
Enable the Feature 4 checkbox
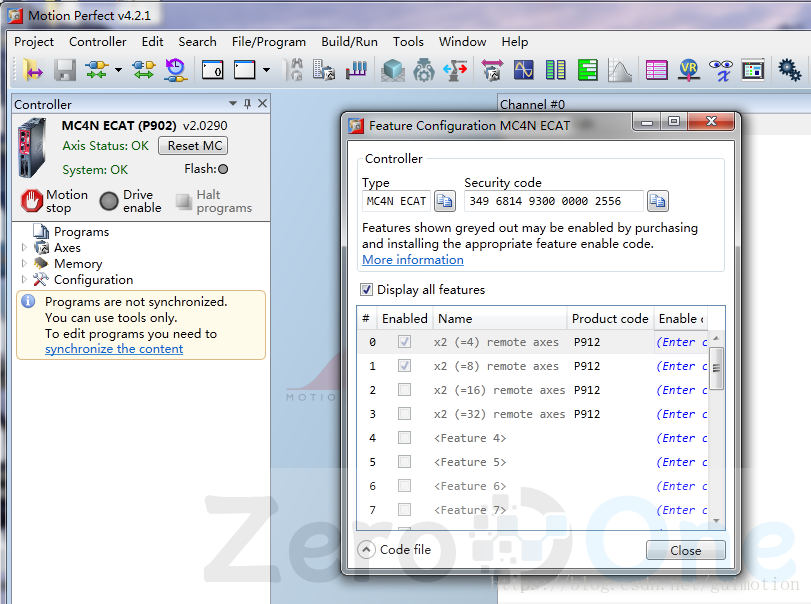point(404,437)
